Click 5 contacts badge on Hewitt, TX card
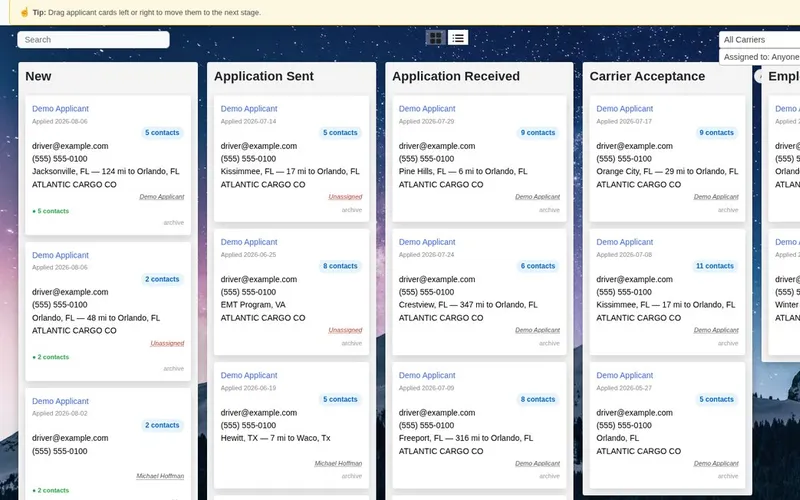 pyautogui.click(x=340, y=399)
